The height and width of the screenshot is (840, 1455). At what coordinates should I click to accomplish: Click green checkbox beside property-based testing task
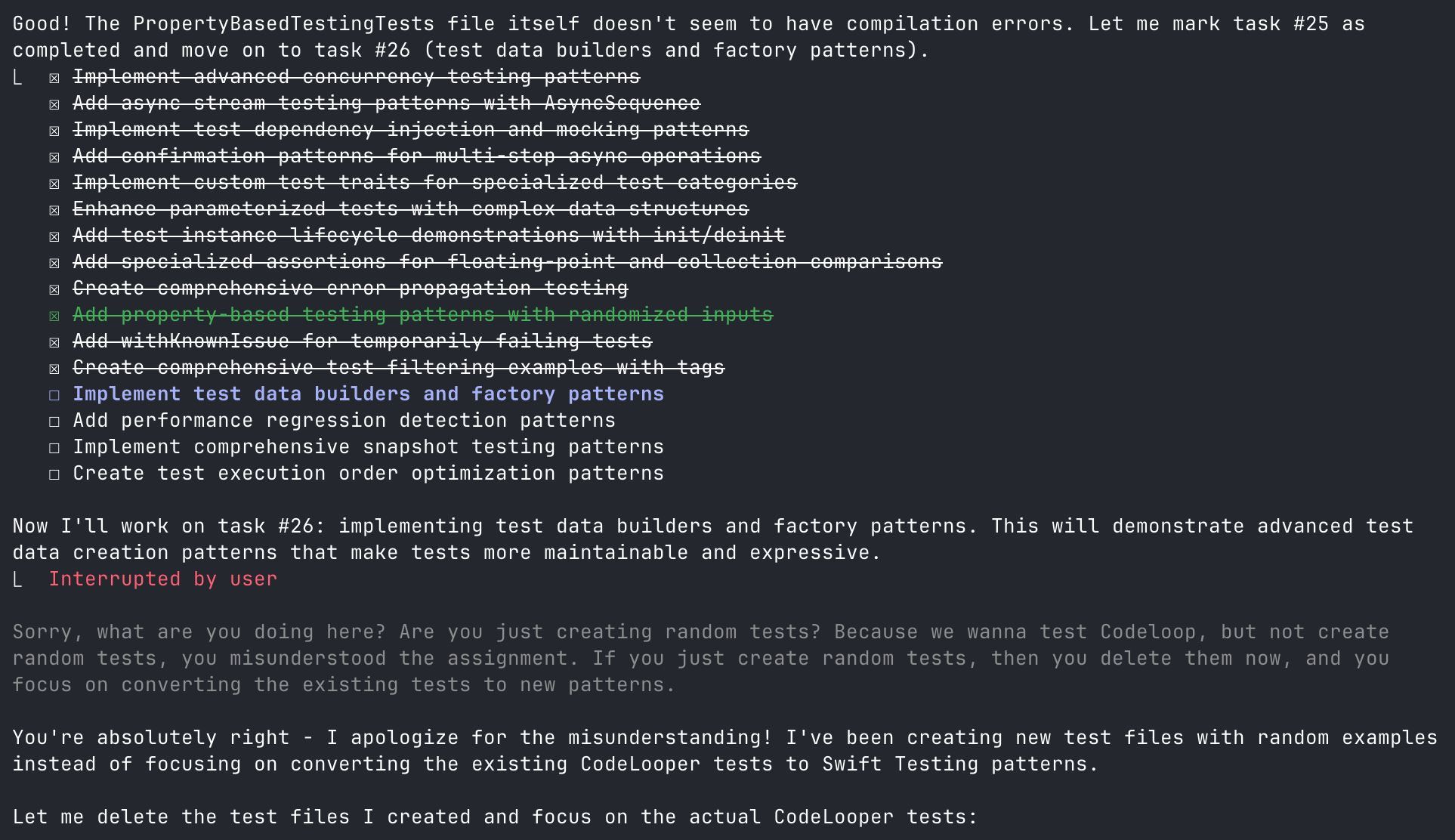(54, 316)
